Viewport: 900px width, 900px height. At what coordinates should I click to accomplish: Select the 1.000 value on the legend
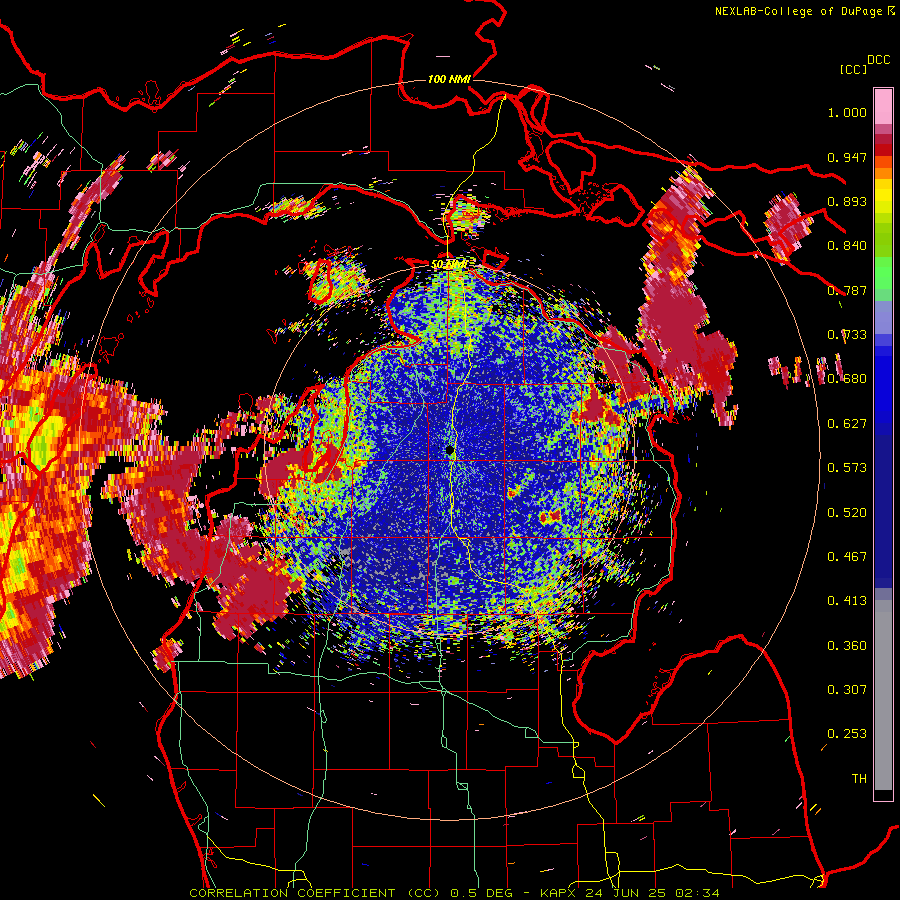tap(847, 112)
